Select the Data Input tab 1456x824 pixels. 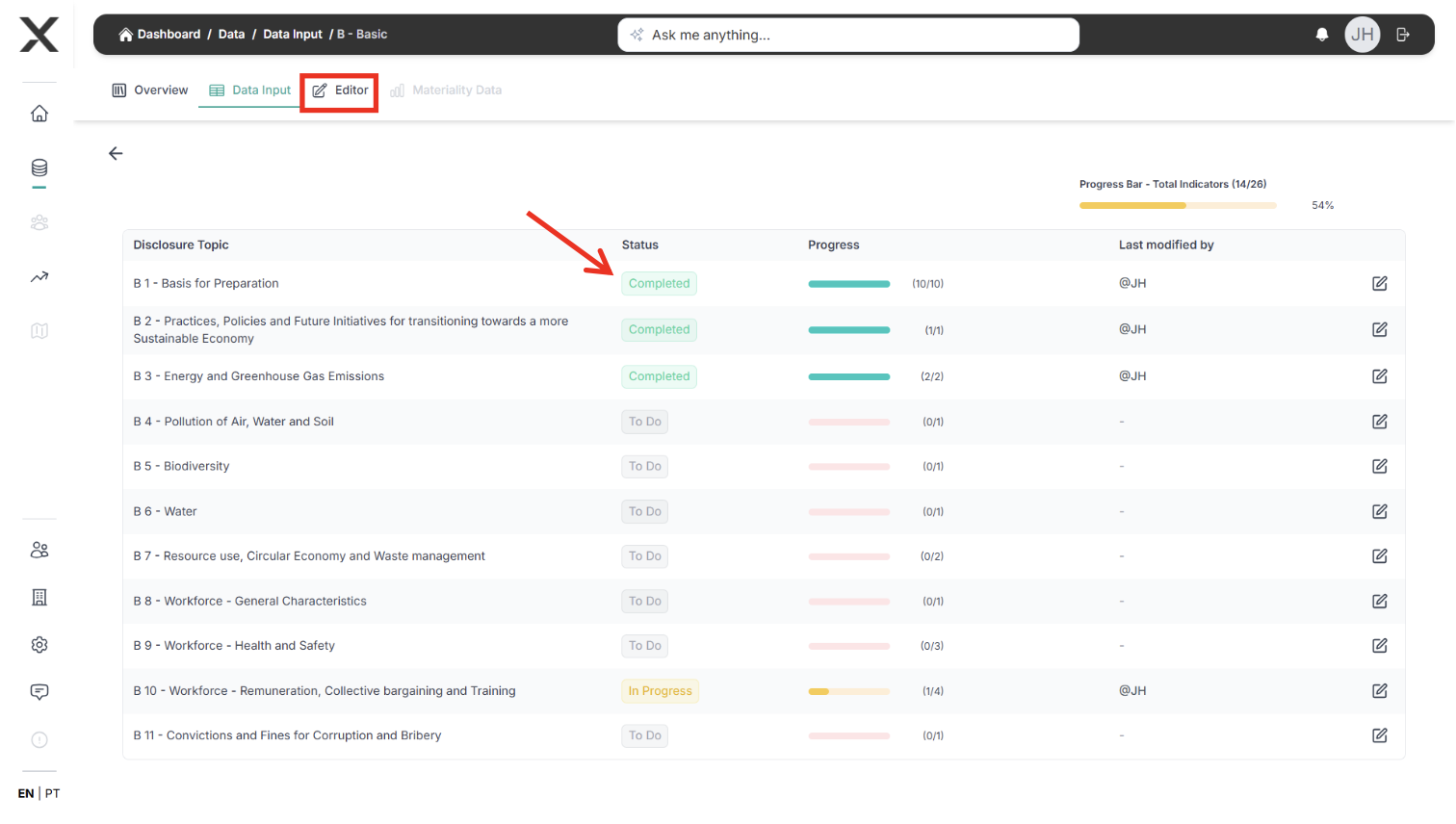click(x=250, y=90)
